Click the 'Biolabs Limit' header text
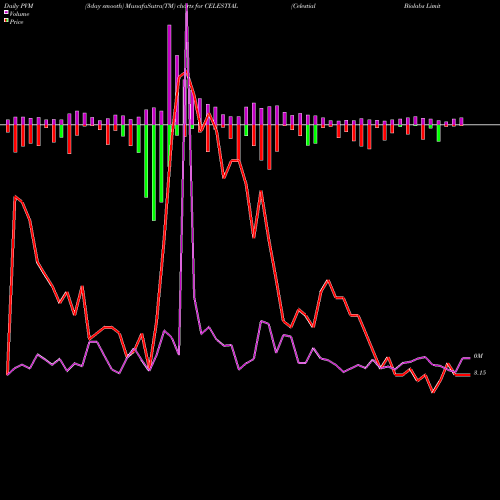This screenshot has height=500, width=500. (x=422, y=6)
